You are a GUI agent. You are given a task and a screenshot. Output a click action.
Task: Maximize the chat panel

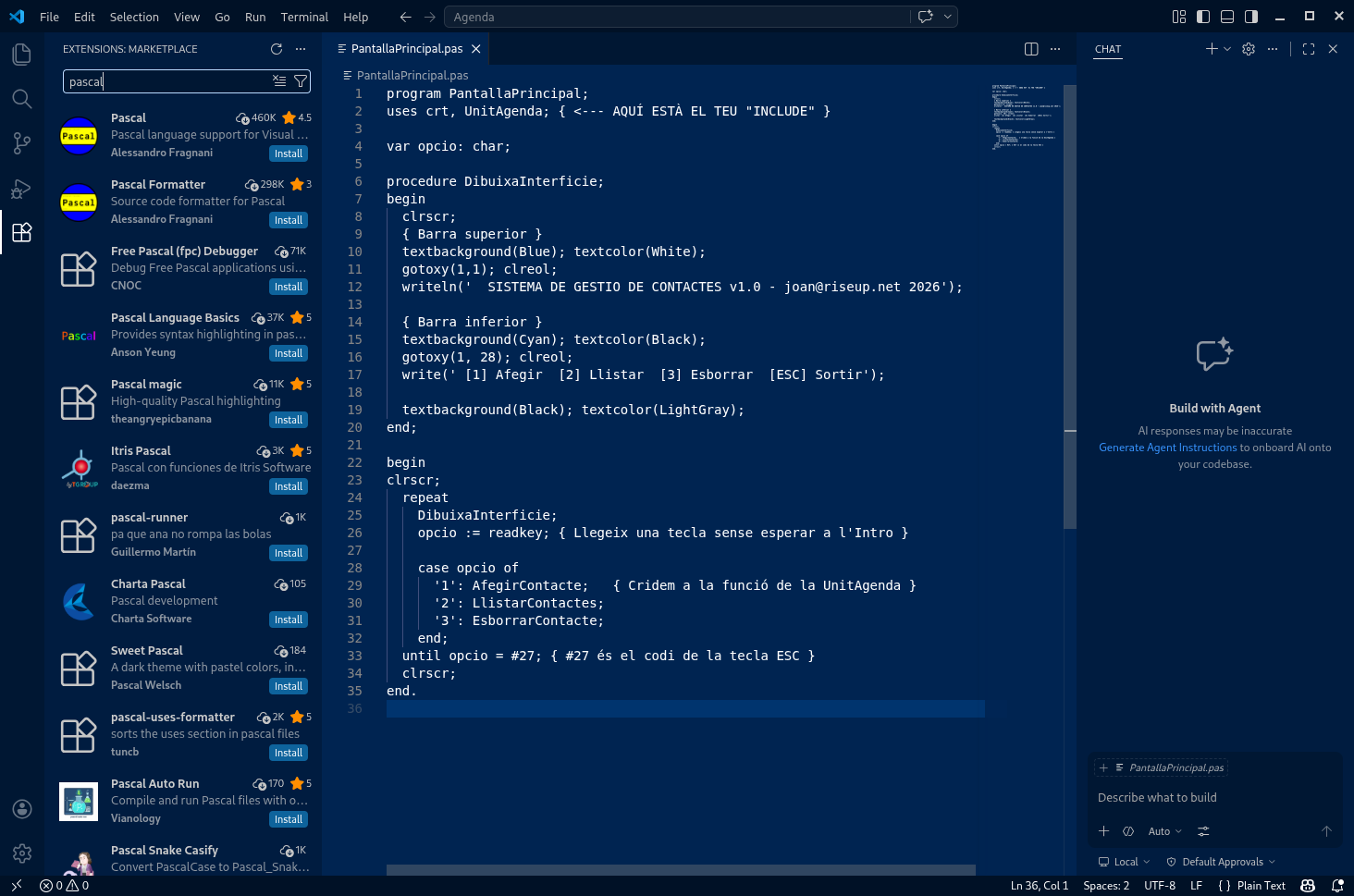[x=1309, y=49]
